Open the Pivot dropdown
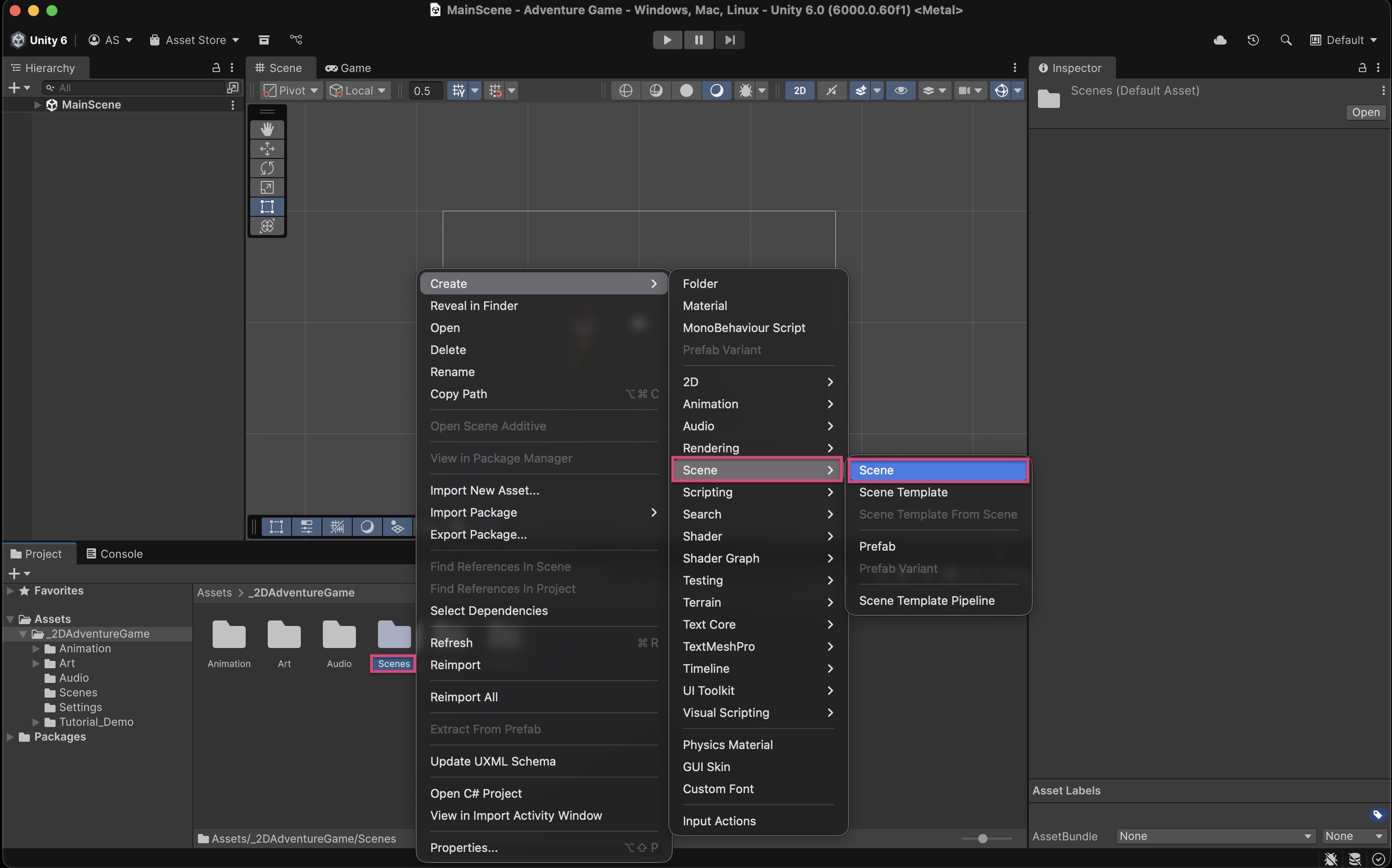The height and width of the screenshot is (868, 1392). pyautogui.click(x=290, y=90)
